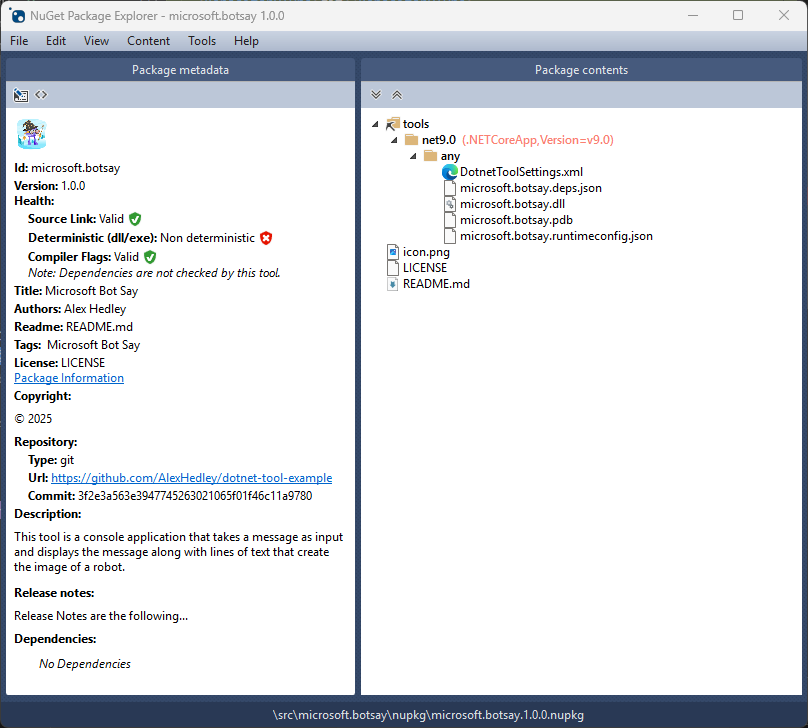Viewport: 808px width, 728px height.
Task: Click the Package metadata panel header
Action: coord(180,70)
